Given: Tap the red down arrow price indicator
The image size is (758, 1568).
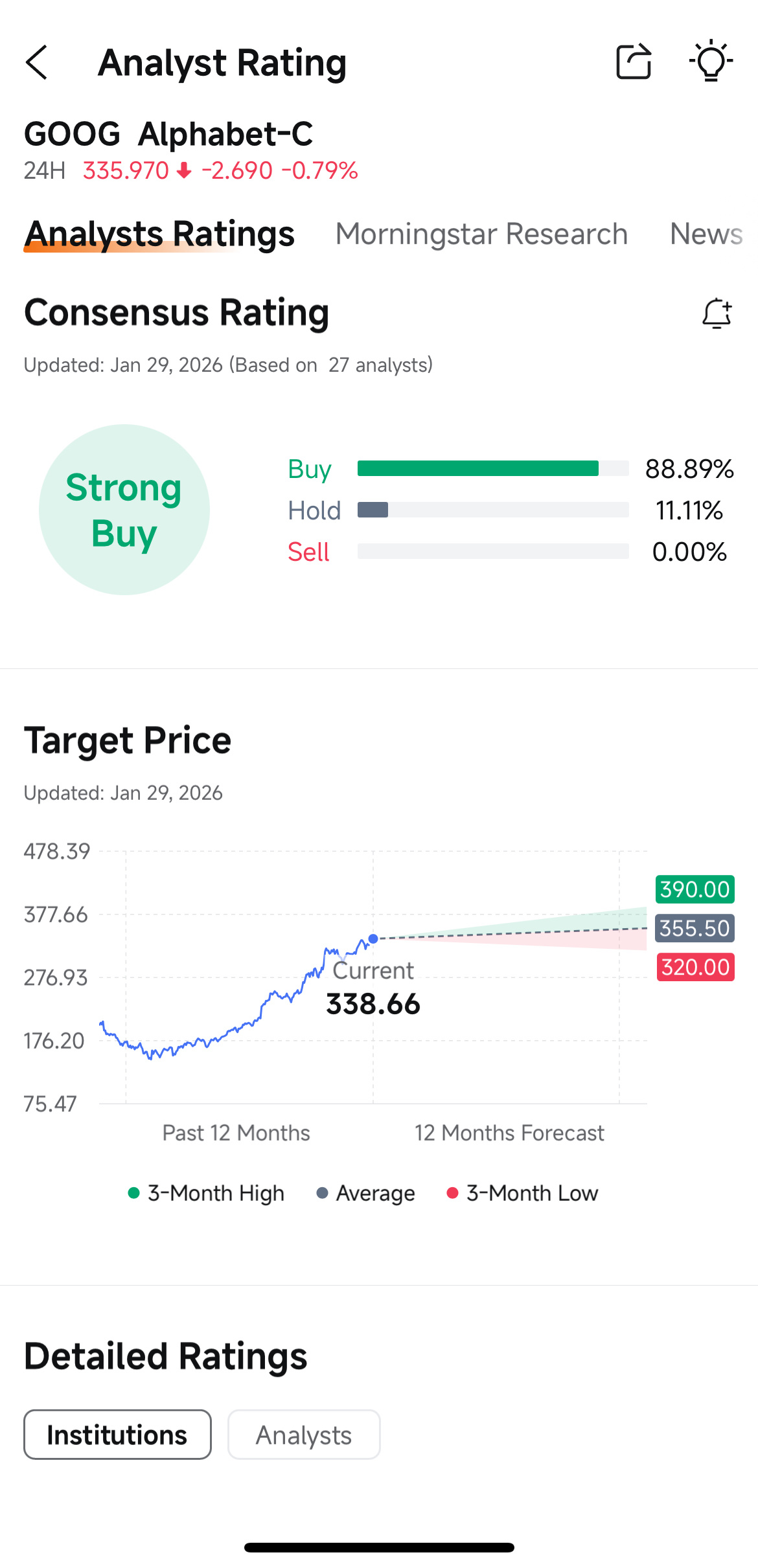Looking at the screenshot, I should [184, 170].
